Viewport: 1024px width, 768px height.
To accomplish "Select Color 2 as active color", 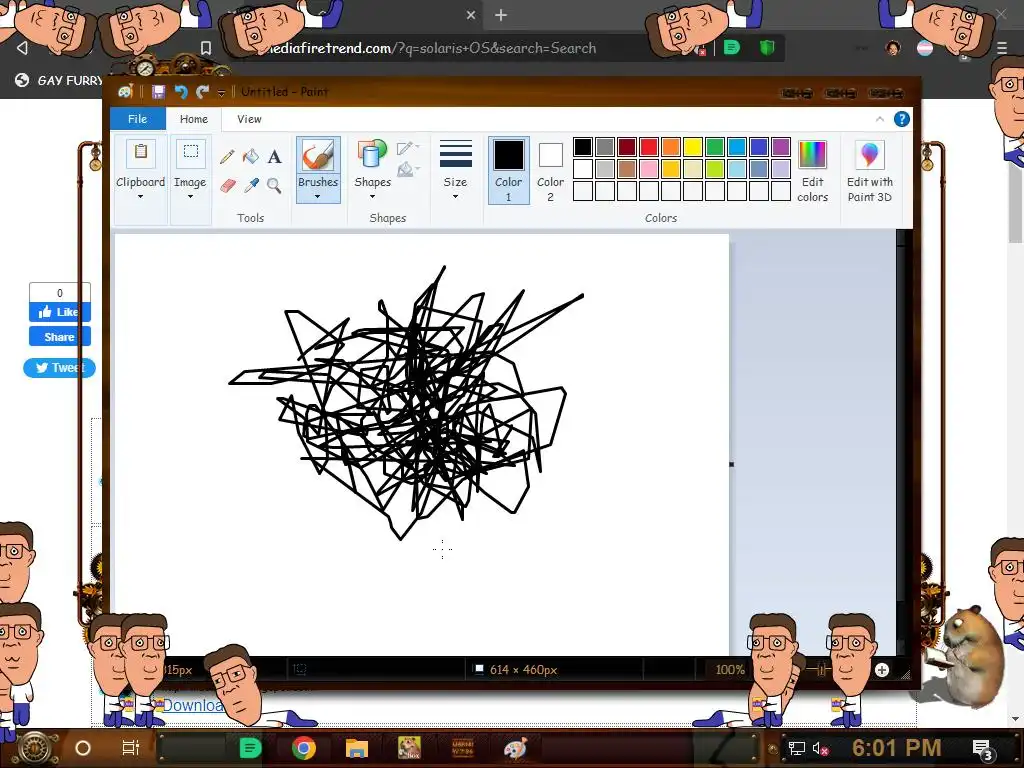I will coord(550,171).
